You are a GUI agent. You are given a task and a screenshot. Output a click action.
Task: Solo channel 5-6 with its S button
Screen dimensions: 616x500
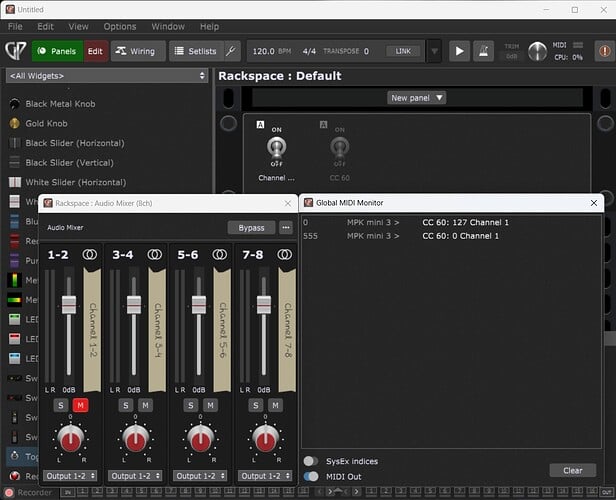pyautogui.click(x=191, y=405)
